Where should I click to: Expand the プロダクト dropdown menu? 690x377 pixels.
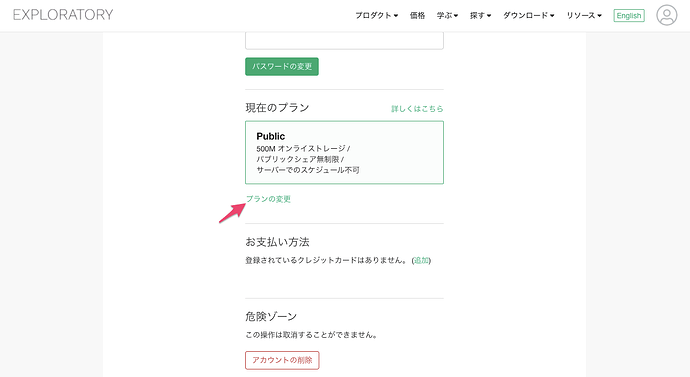coord(376,15)
